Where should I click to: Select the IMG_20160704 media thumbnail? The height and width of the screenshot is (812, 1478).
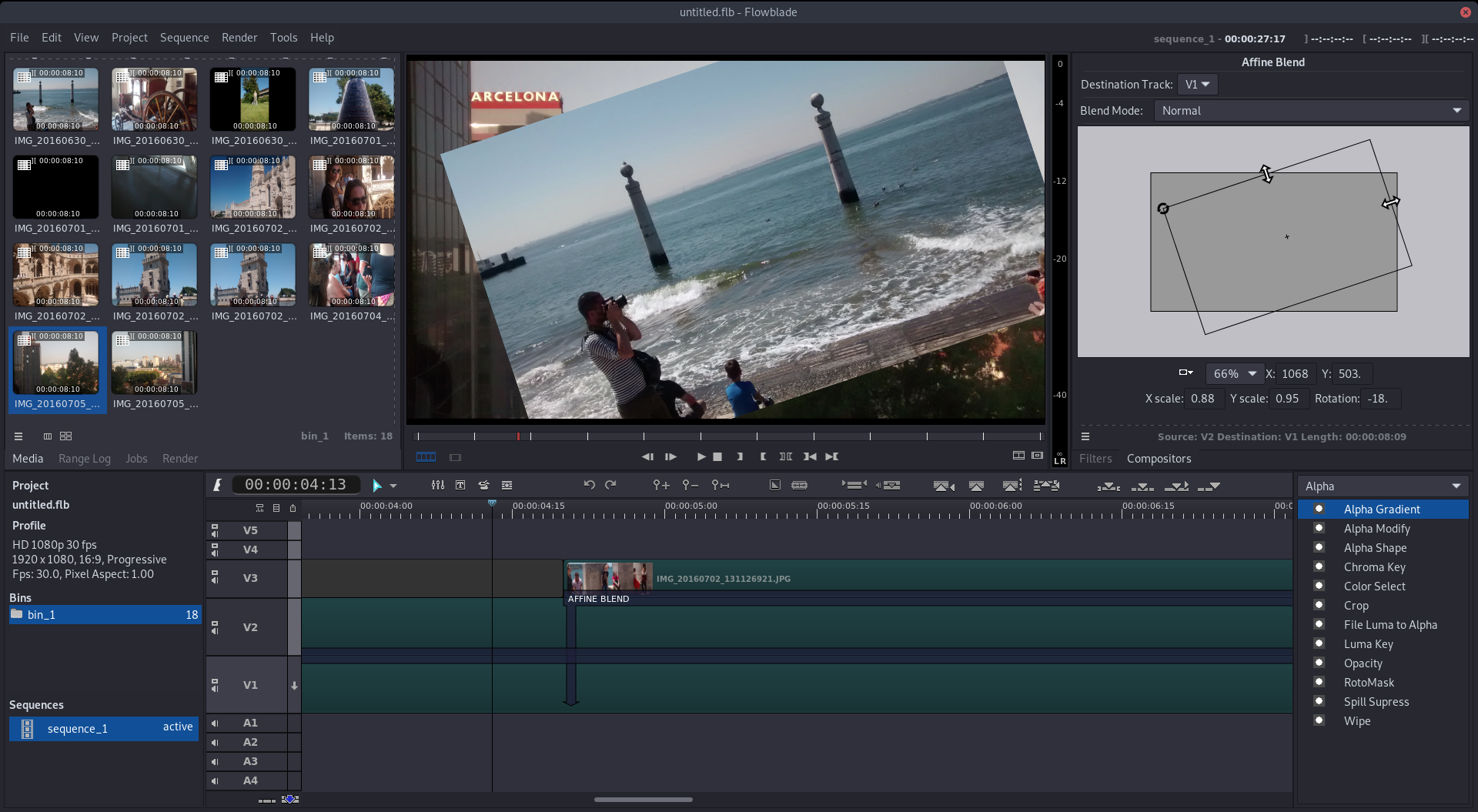click(x=351, y=275)
